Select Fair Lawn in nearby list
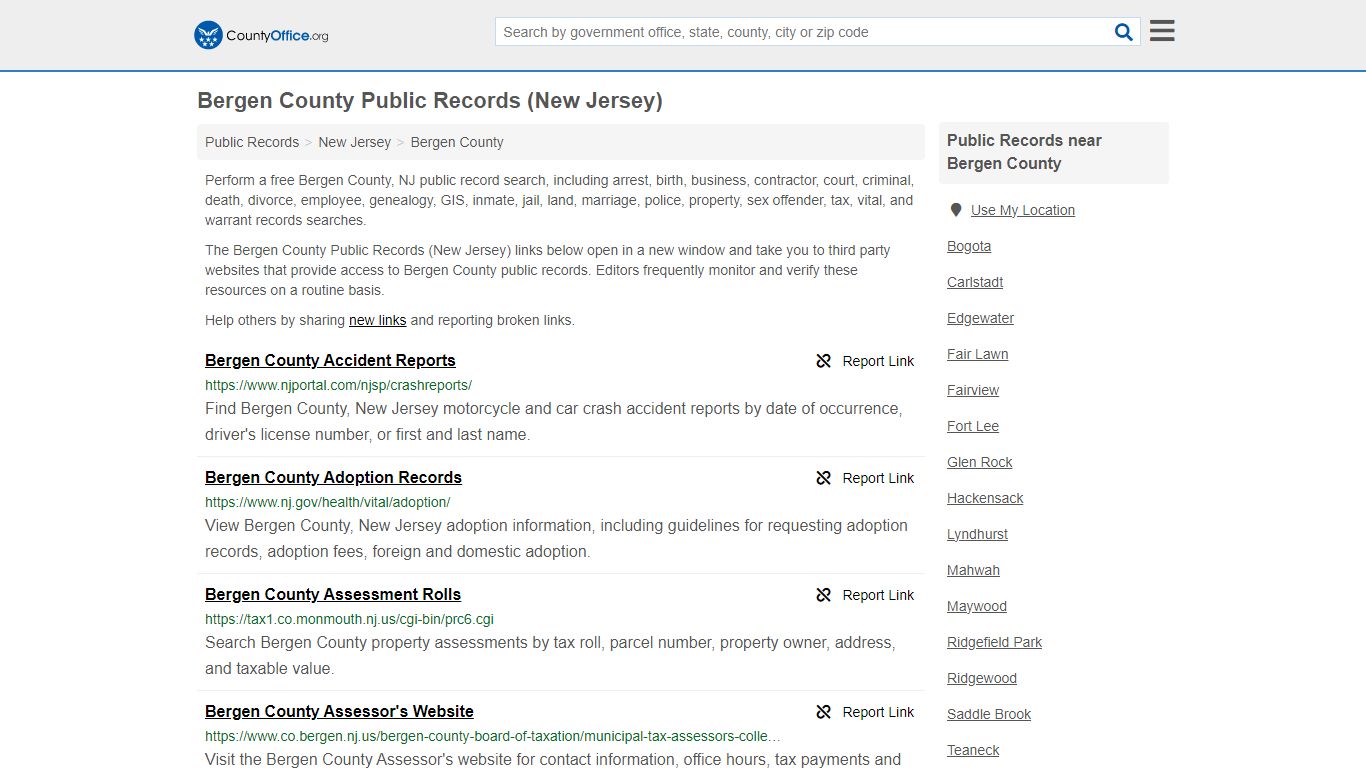 coord(977,354)
